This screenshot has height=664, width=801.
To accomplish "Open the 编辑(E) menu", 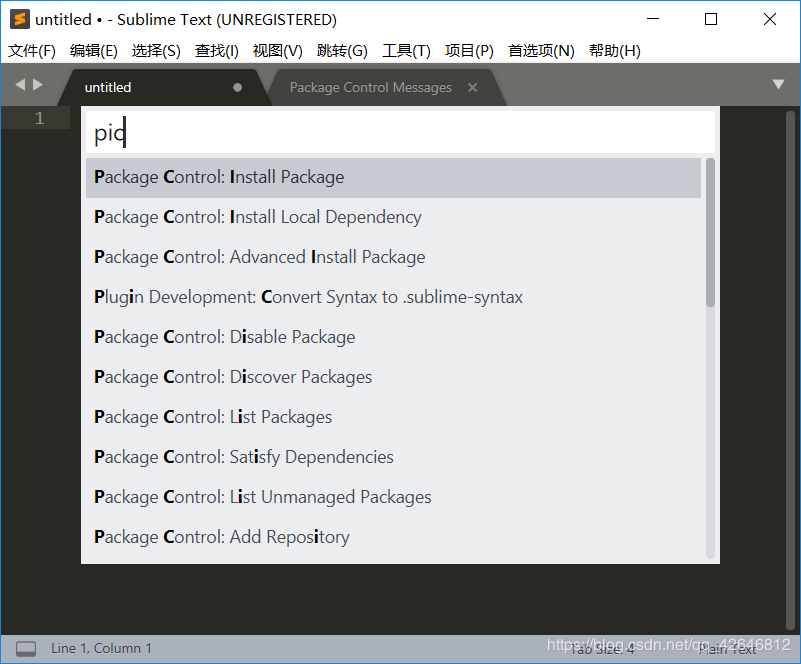I will [93, 51].
